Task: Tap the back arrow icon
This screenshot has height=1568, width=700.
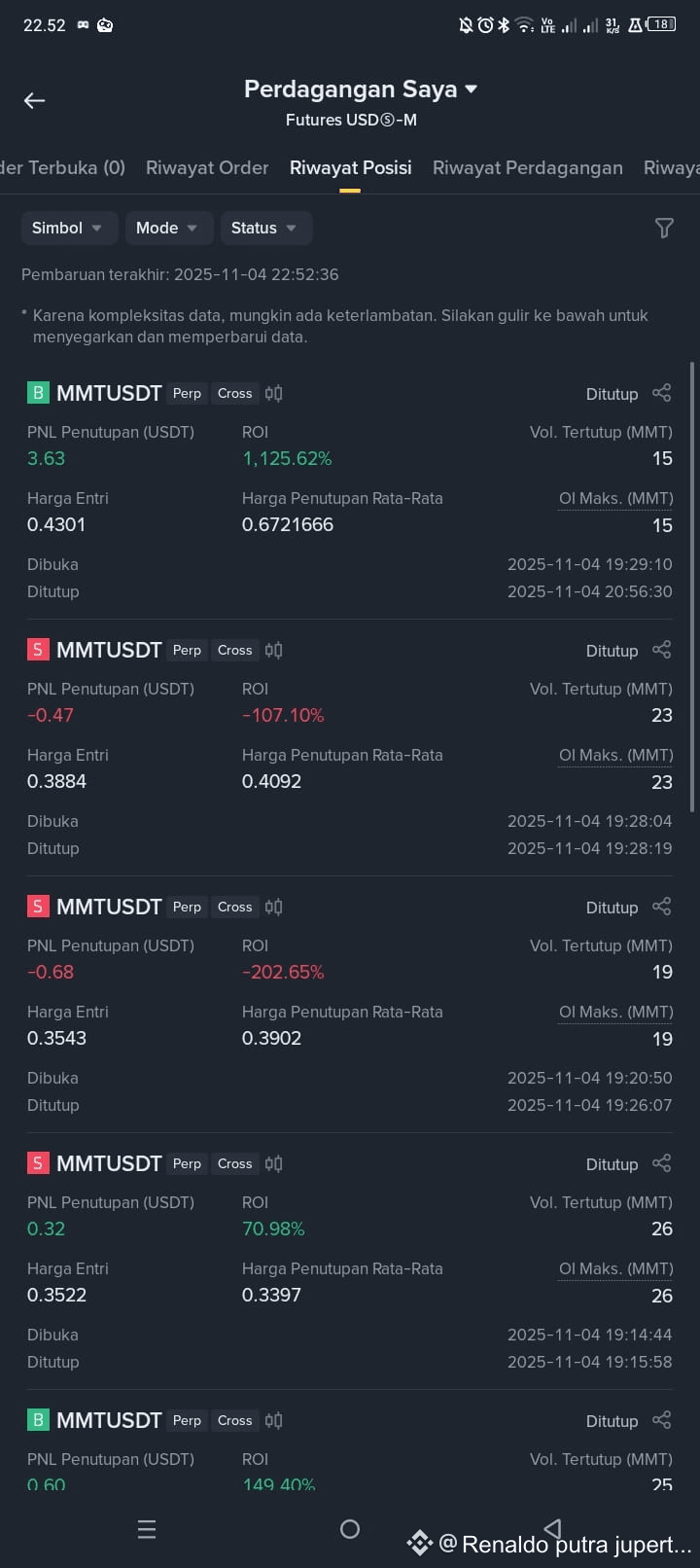Action: (x=34, y=100)
